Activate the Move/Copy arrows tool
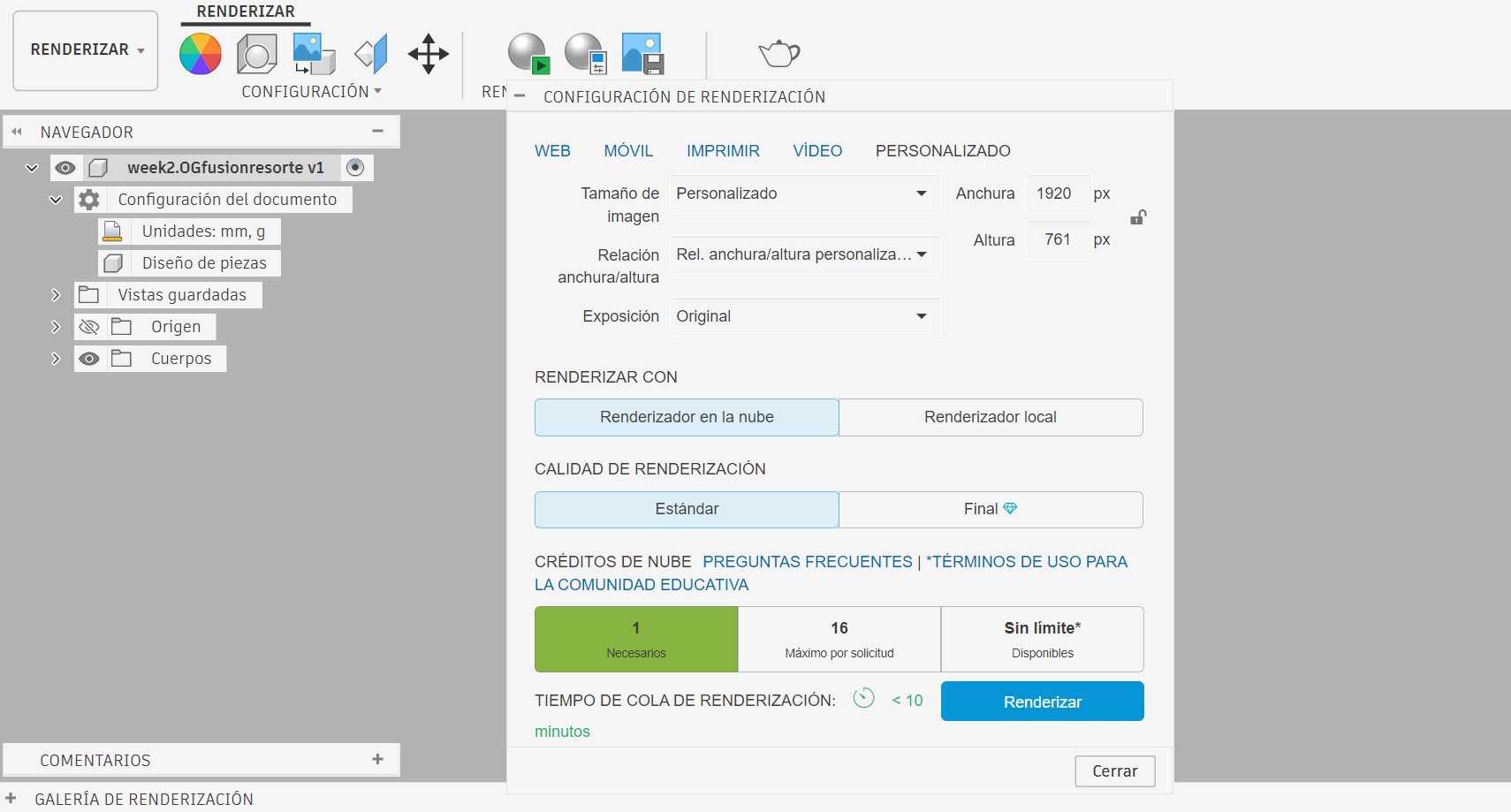 [x=429, y=54]
